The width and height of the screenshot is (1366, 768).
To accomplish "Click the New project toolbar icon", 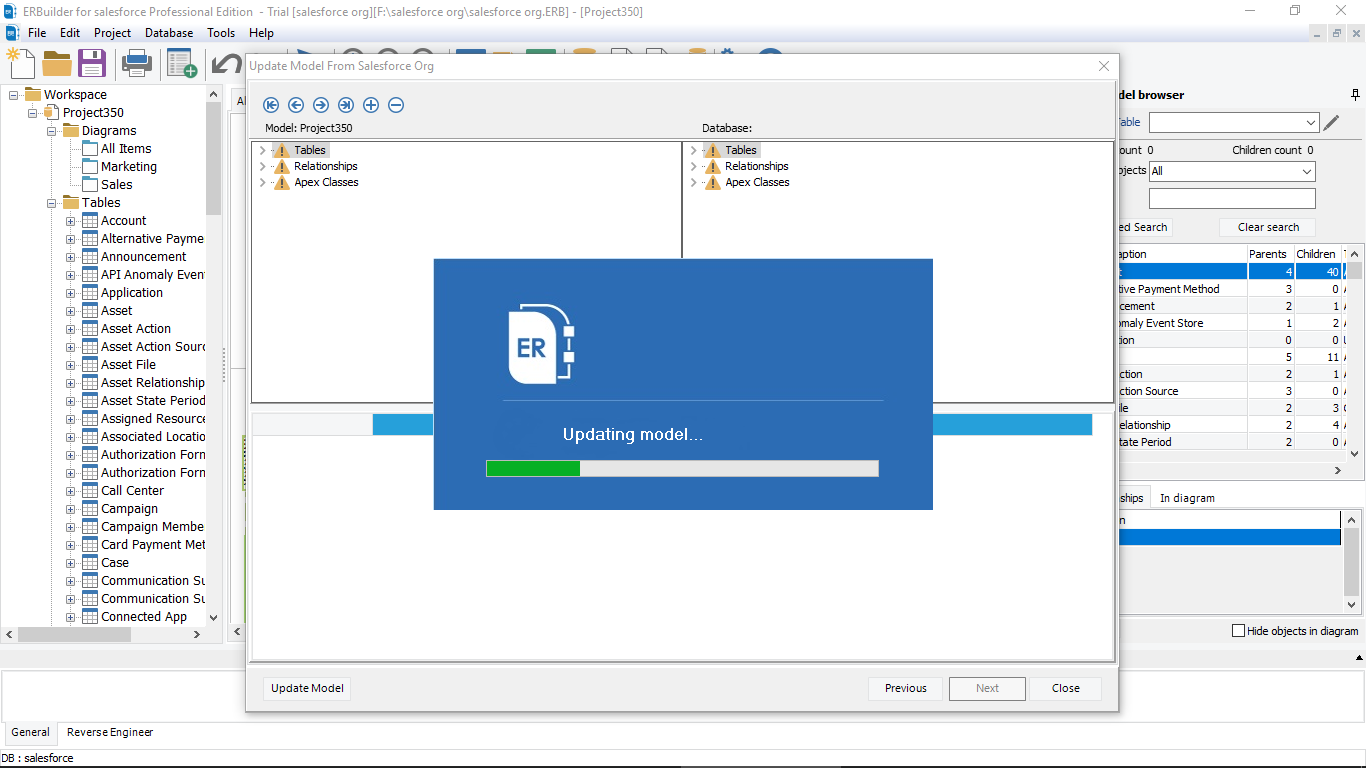I will point(21,63).
